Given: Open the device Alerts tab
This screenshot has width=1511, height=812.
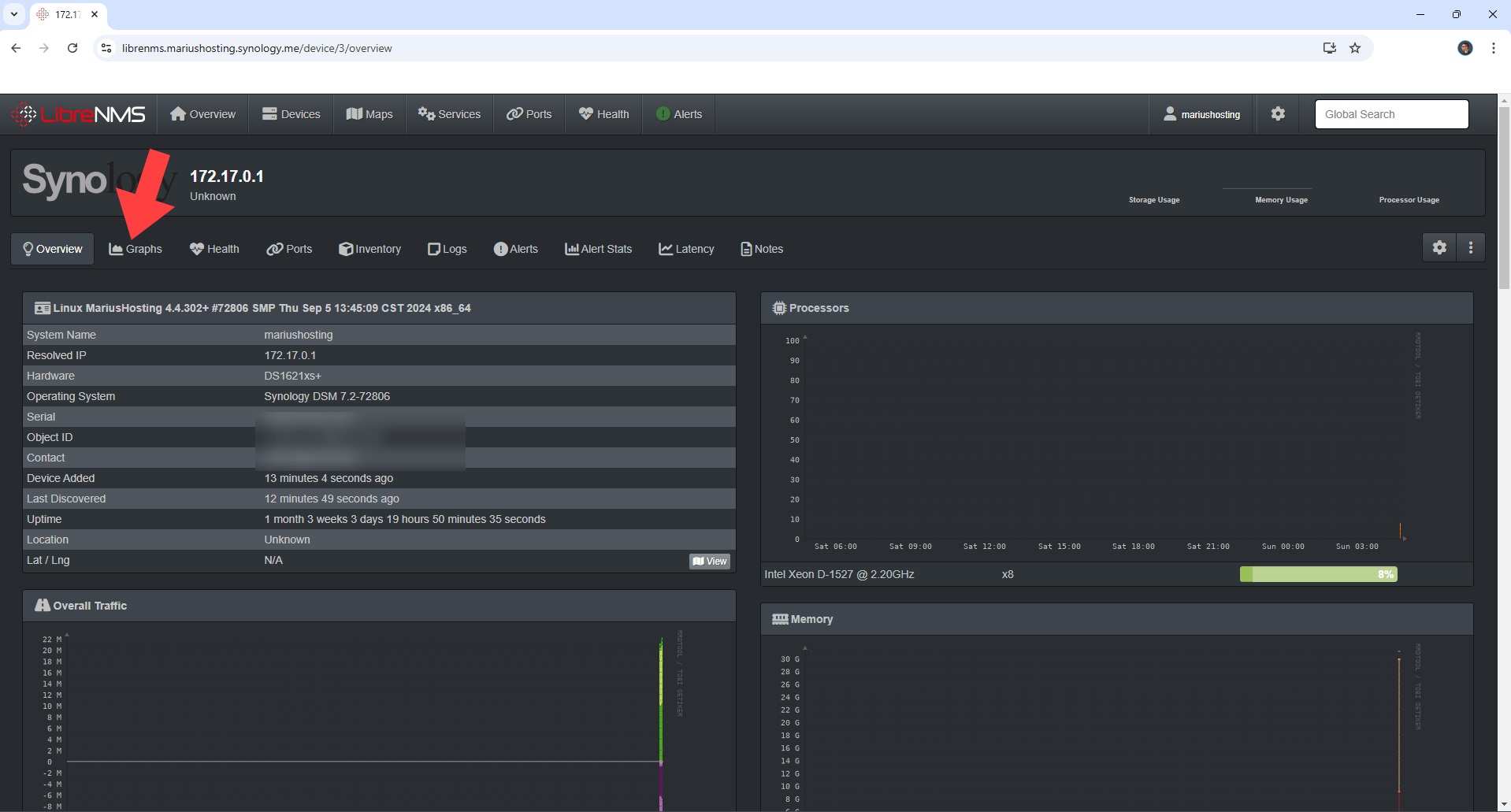Looking at the screenshot, I should click(x=516, y=249).
